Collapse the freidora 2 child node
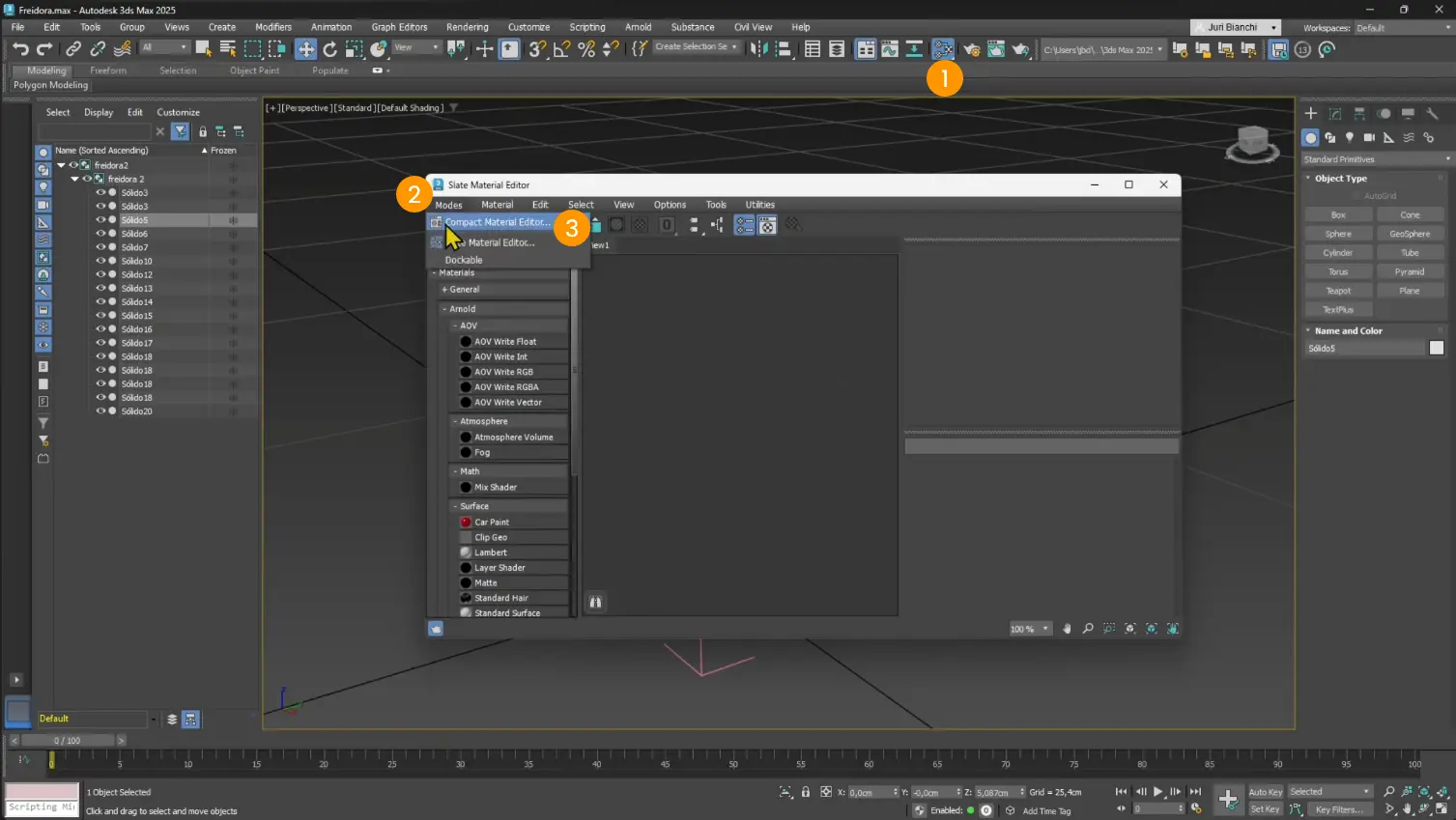The image size is (1456, 820). [74, 179]
